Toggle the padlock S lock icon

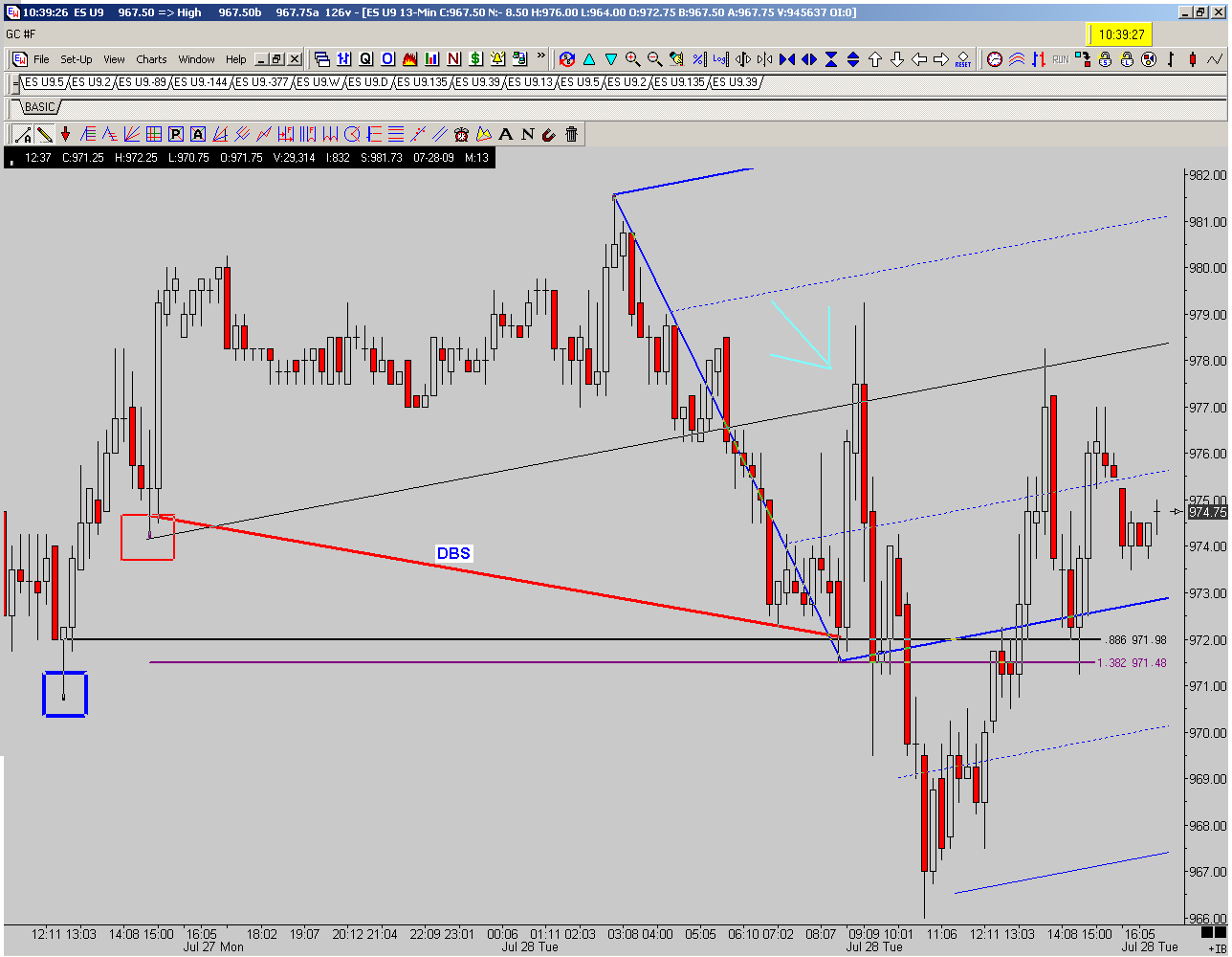(x=1105, y=58)
